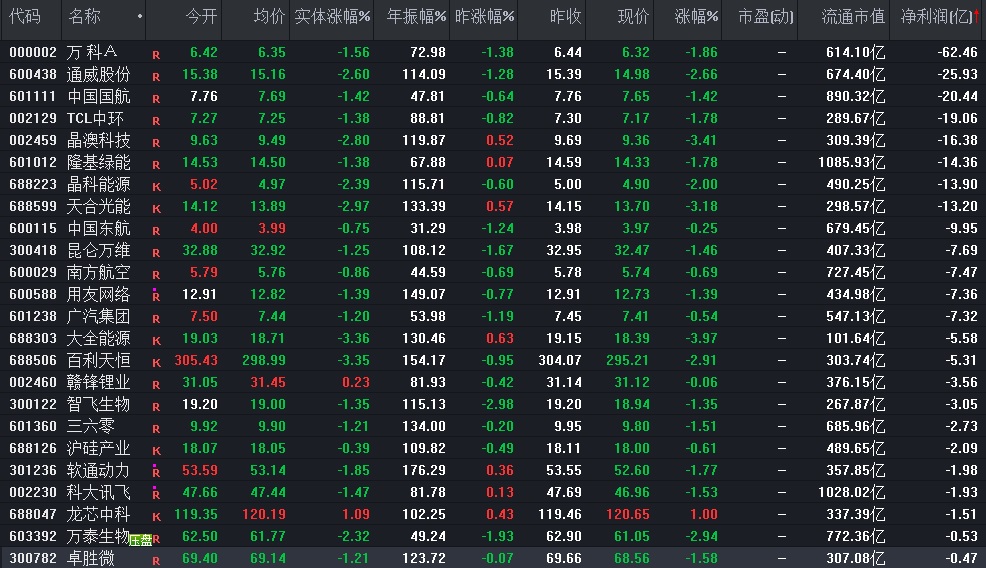Select the stock name 用友网络
Viewport: 986px width, 568px height.
(x=99, y=294)
